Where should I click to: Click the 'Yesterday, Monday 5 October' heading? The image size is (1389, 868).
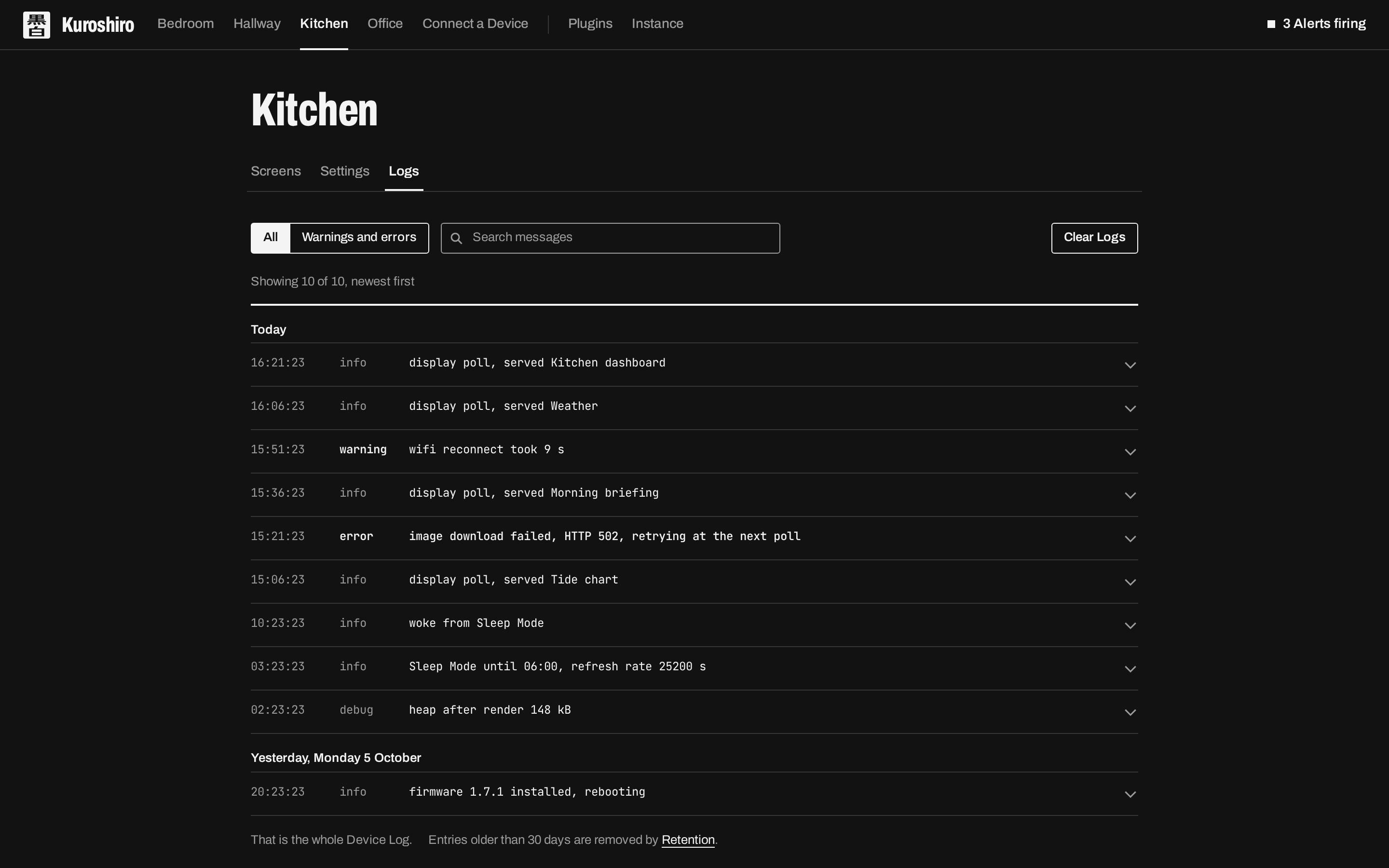pyautogui.click(x=336, y=758)
